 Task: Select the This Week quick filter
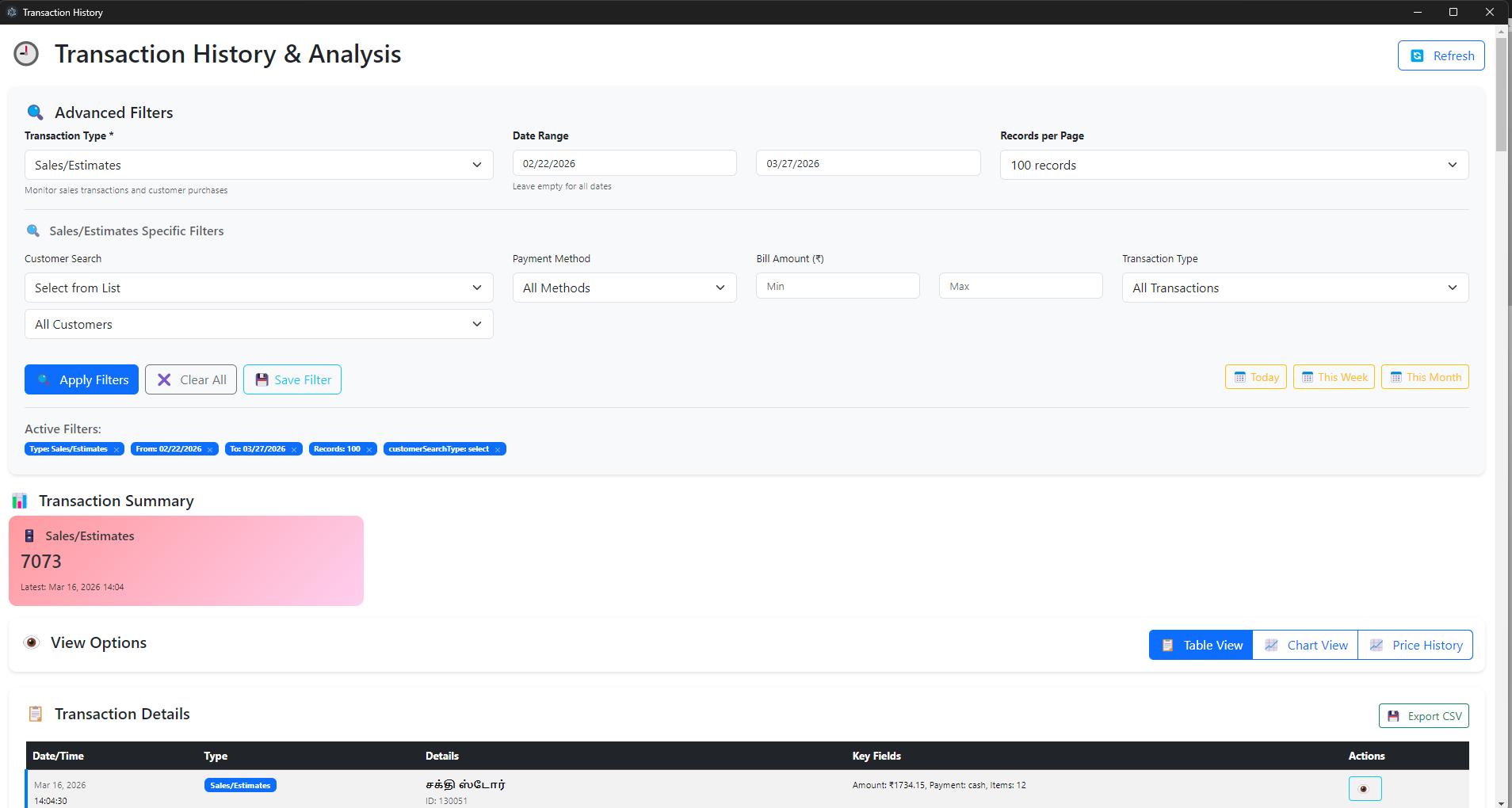(x=1334, y=376)
